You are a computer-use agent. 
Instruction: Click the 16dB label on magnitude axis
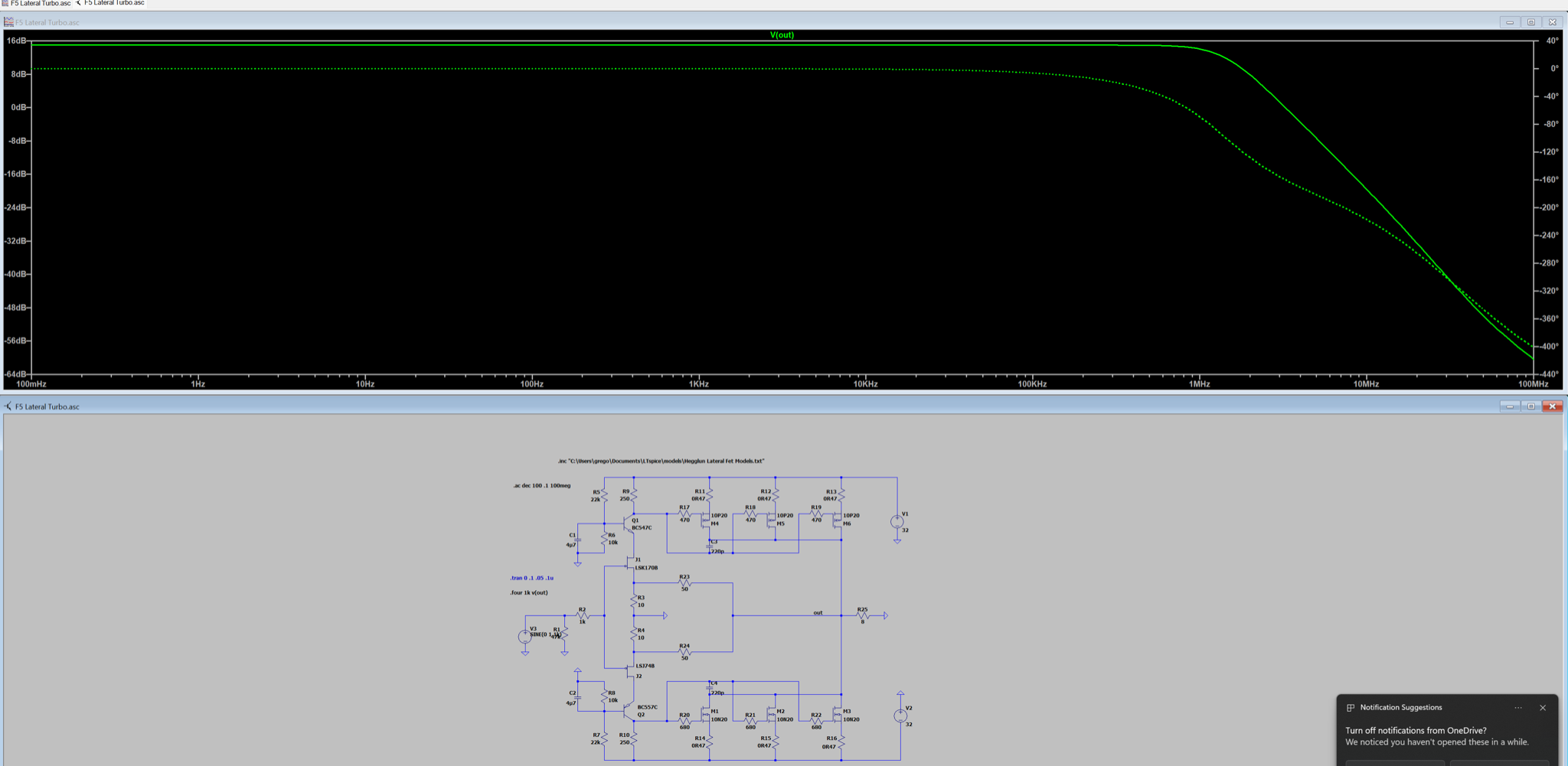pos(16,41)
